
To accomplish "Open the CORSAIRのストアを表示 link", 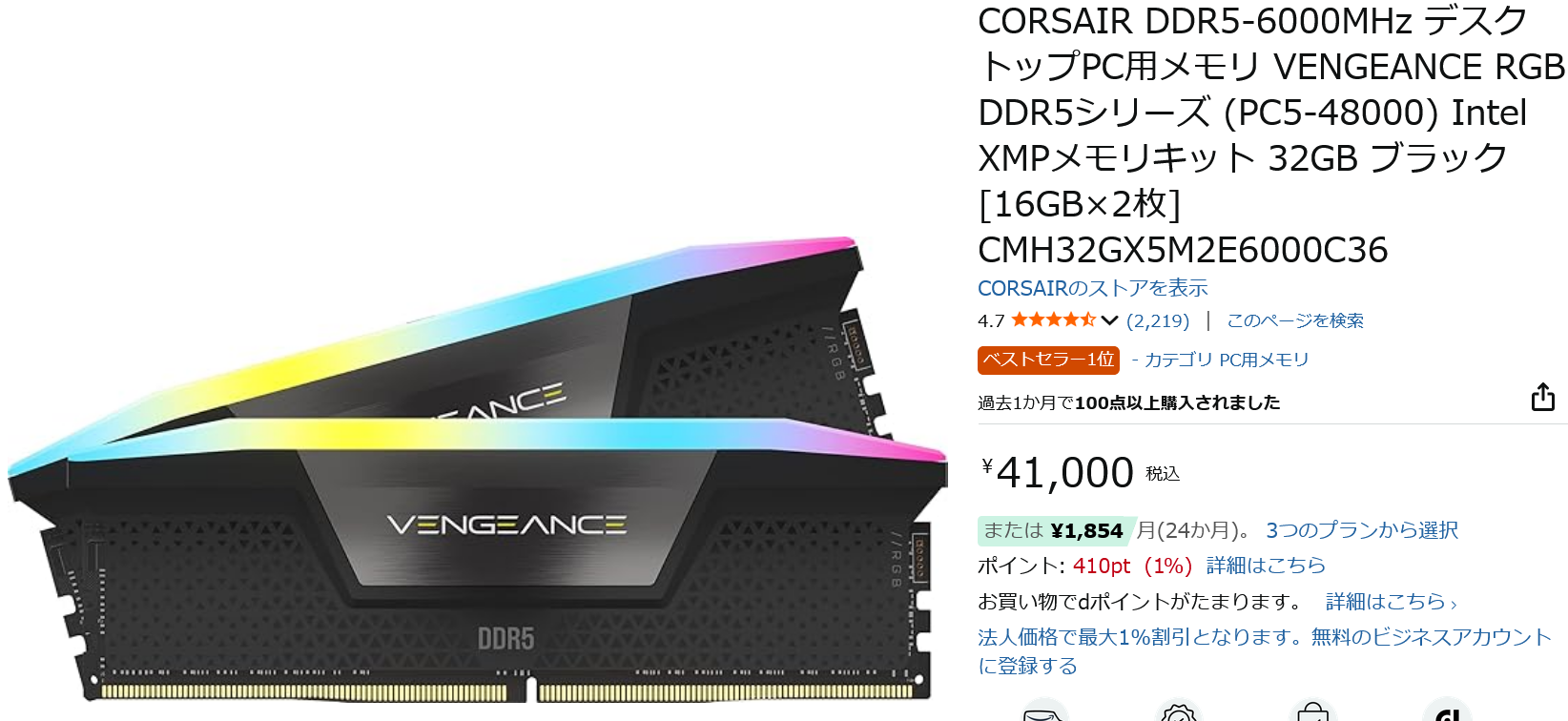I will tap(1092, 288).
